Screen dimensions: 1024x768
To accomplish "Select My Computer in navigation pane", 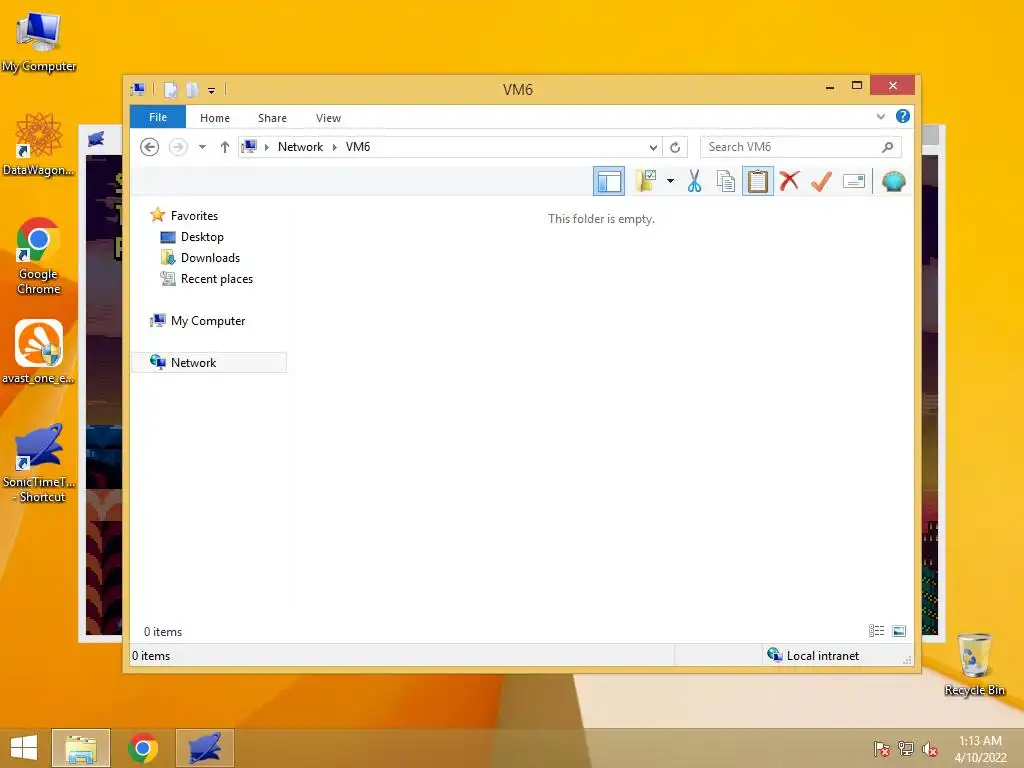I will [x=208, y=321].
